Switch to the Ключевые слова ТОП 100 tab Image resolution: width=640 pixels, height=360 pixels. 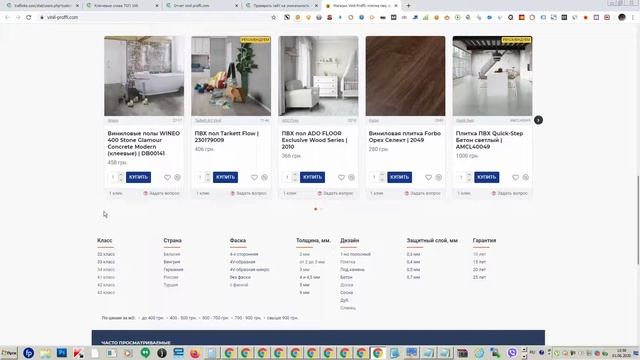pyautogui.click(x=123, y=6)
